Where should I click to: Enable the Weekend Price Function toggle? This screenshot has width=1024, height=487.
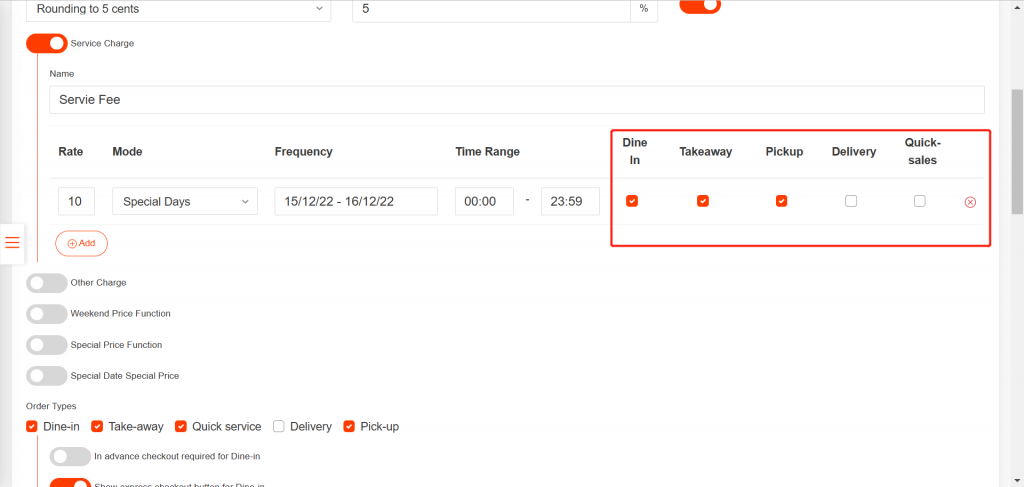tap(46, 314)
